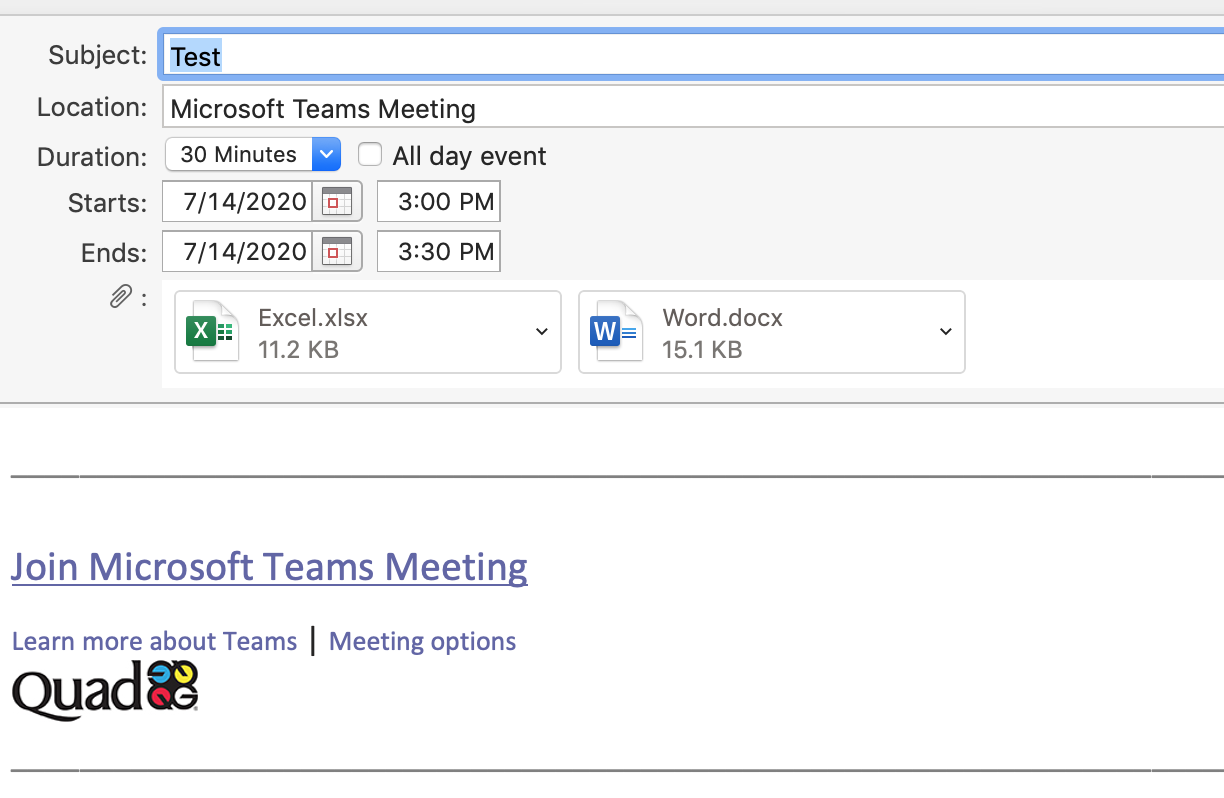Open the Ends date calendar picker
1224x798 pixels.
click(337, 252)
